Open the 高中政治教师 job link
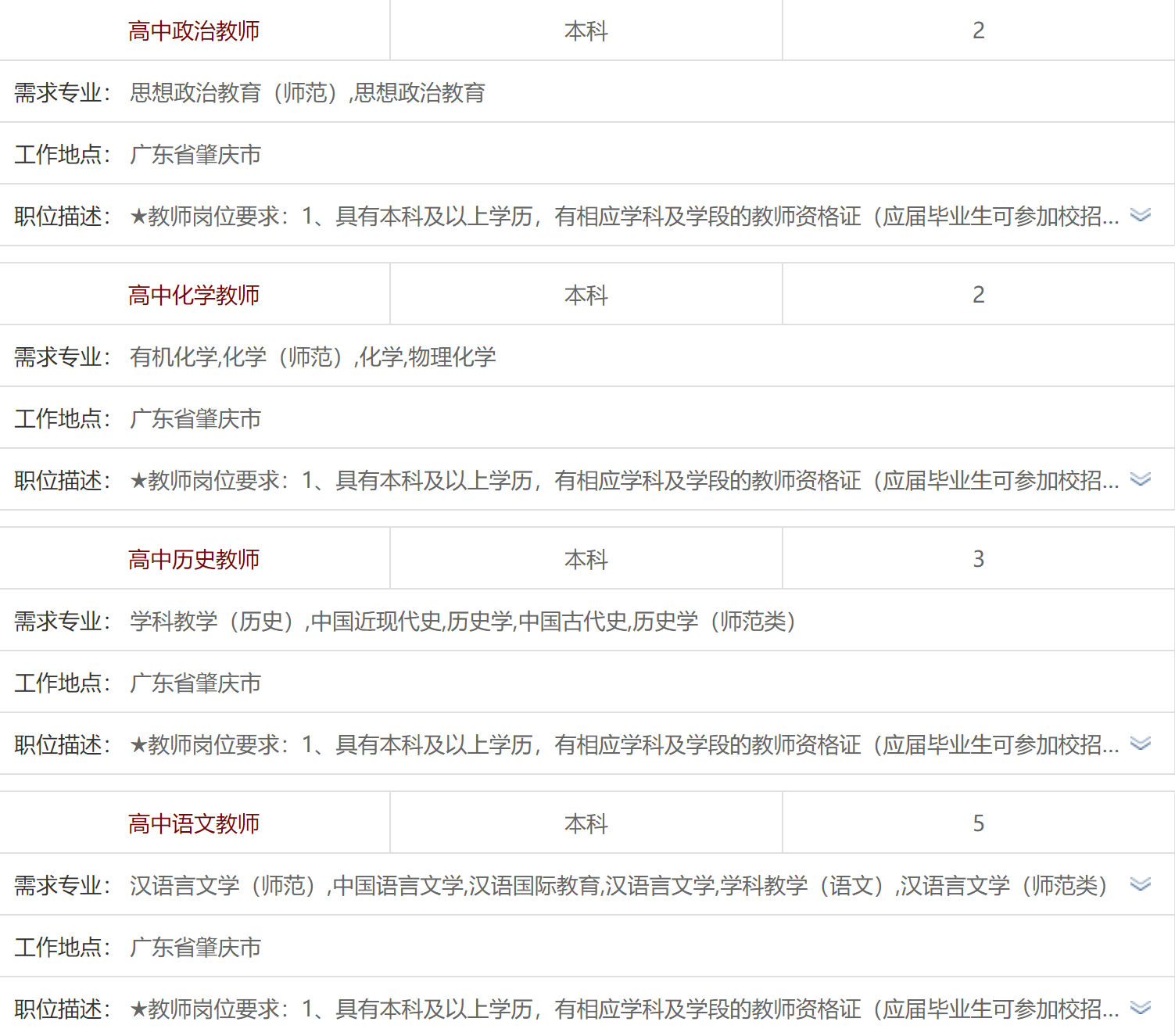This screenshot has height=1036, width=1175. (194, 30)
